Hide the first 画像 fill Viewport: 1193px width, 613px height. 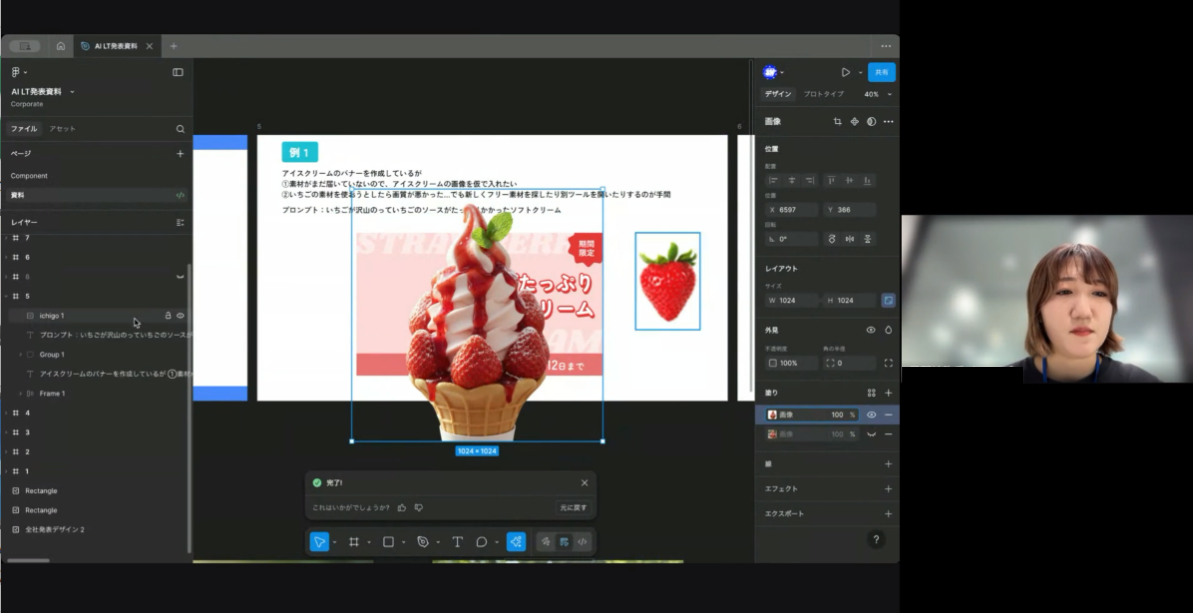point(871,414)
